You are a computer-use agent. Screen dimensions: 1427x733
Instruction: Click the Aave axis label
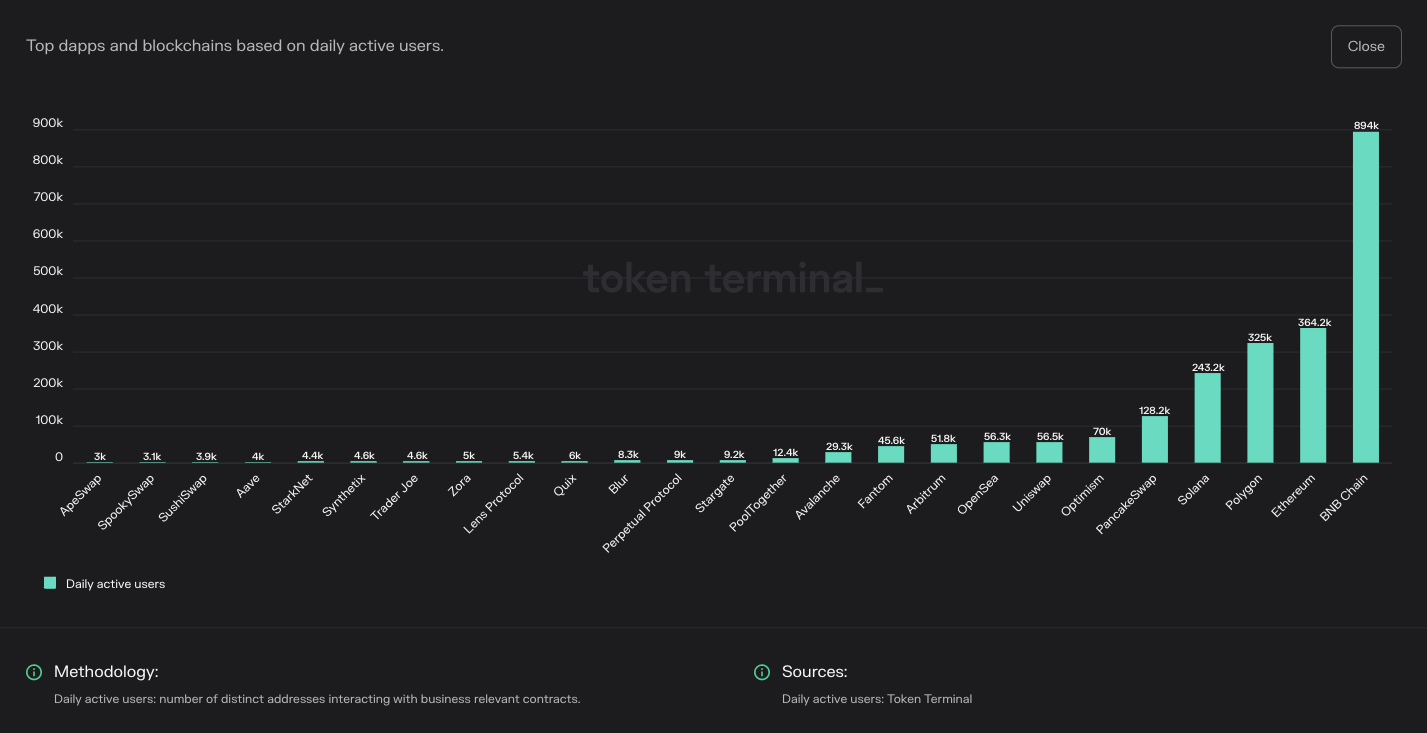click(248, 487)
